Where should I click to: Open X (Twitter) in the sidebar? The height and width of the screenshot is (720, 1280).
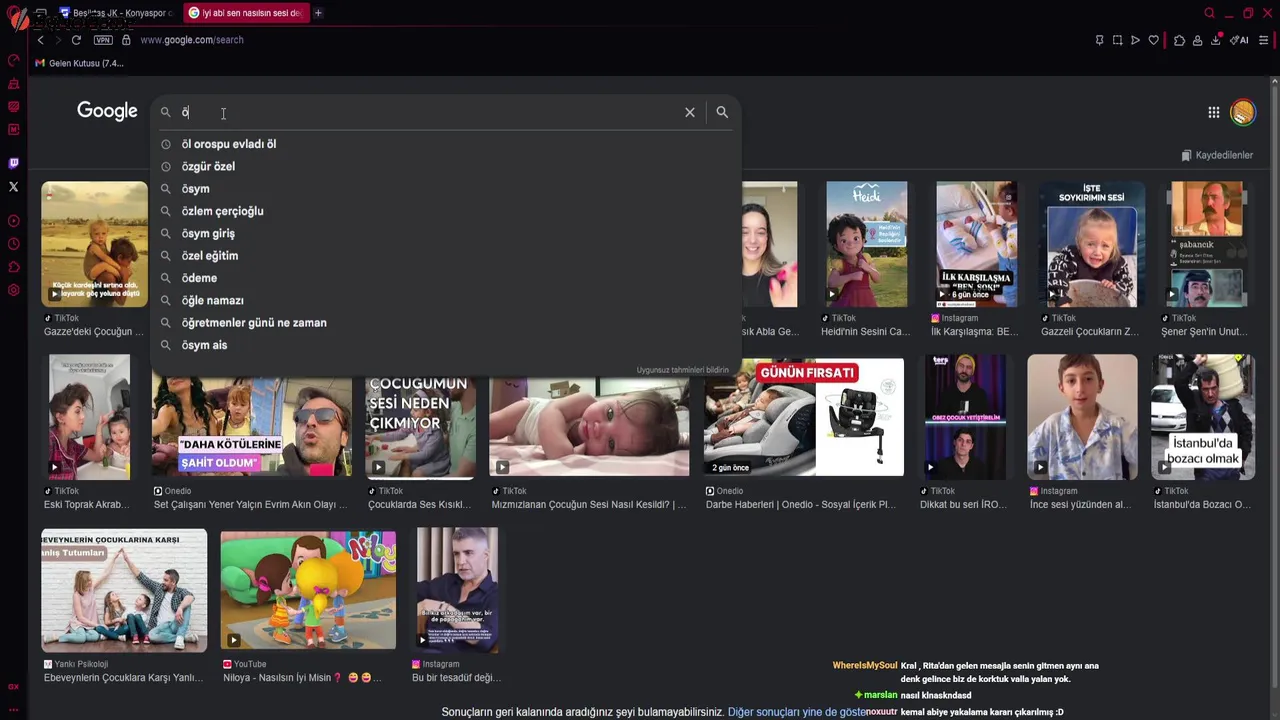[13, 186]
